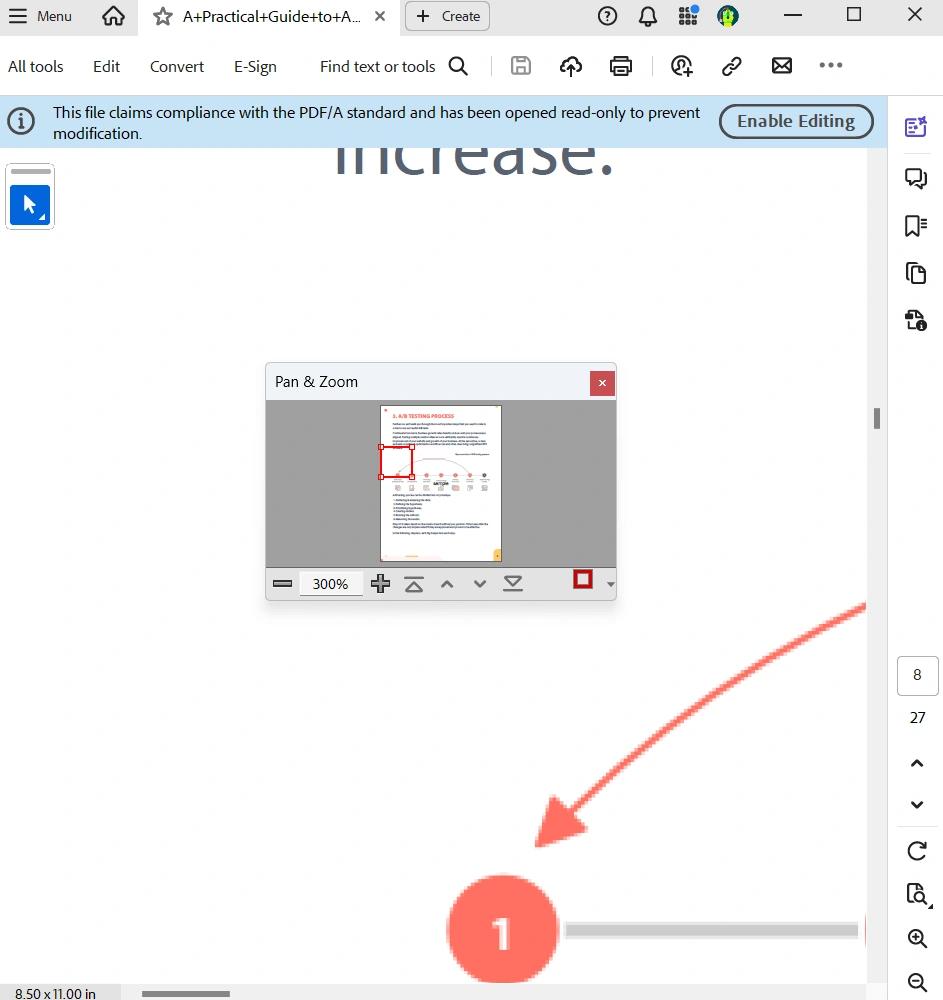Click the horizontal scrollbar thumb

point(186,994)
